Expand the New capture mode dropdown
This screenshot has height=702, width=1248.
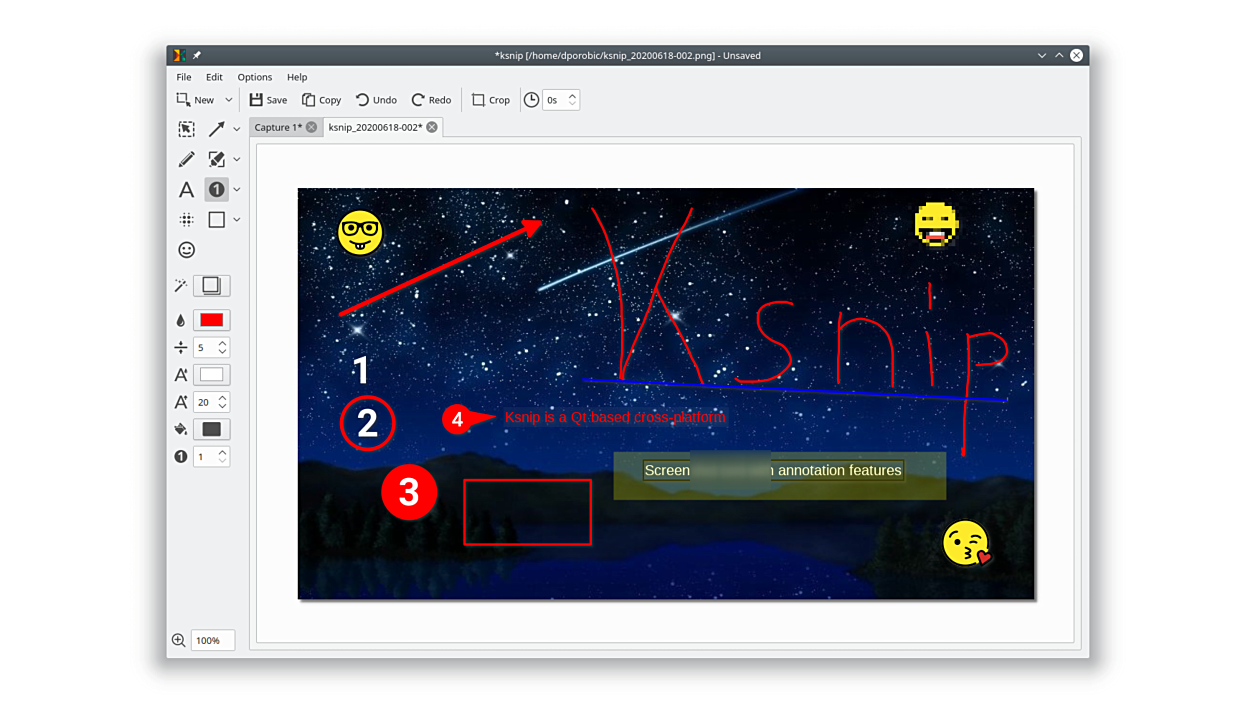pyautogui.click(x=229, y=100)
